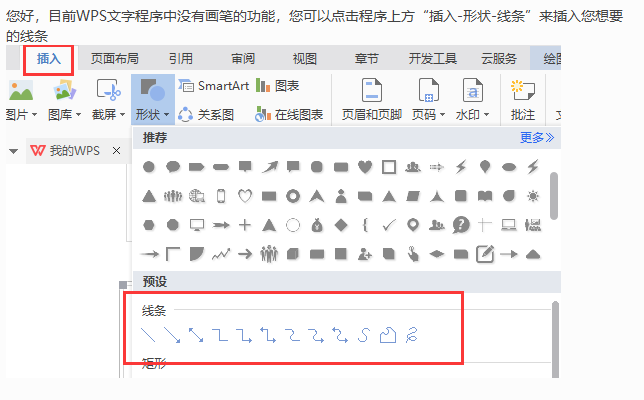Go to 视图 tab

point(305,59)
